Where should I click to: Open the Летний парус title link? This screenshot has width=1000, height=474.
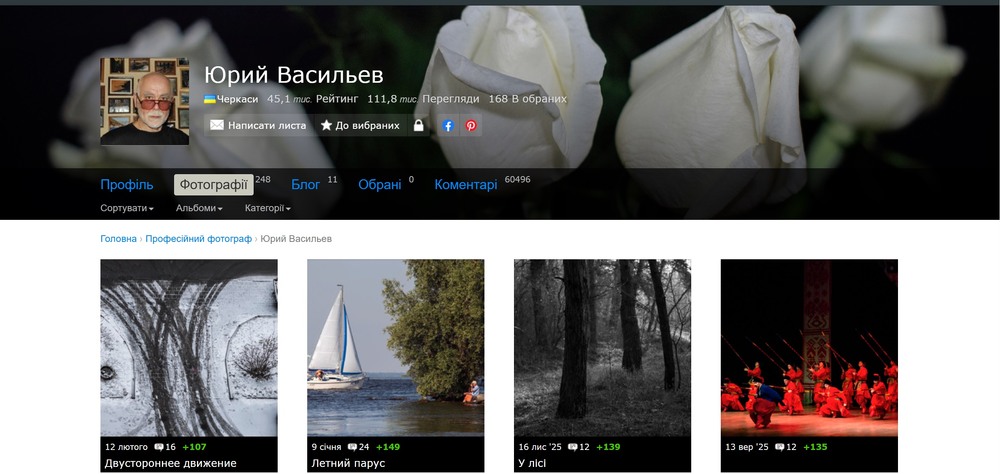[x=348, y=463]
